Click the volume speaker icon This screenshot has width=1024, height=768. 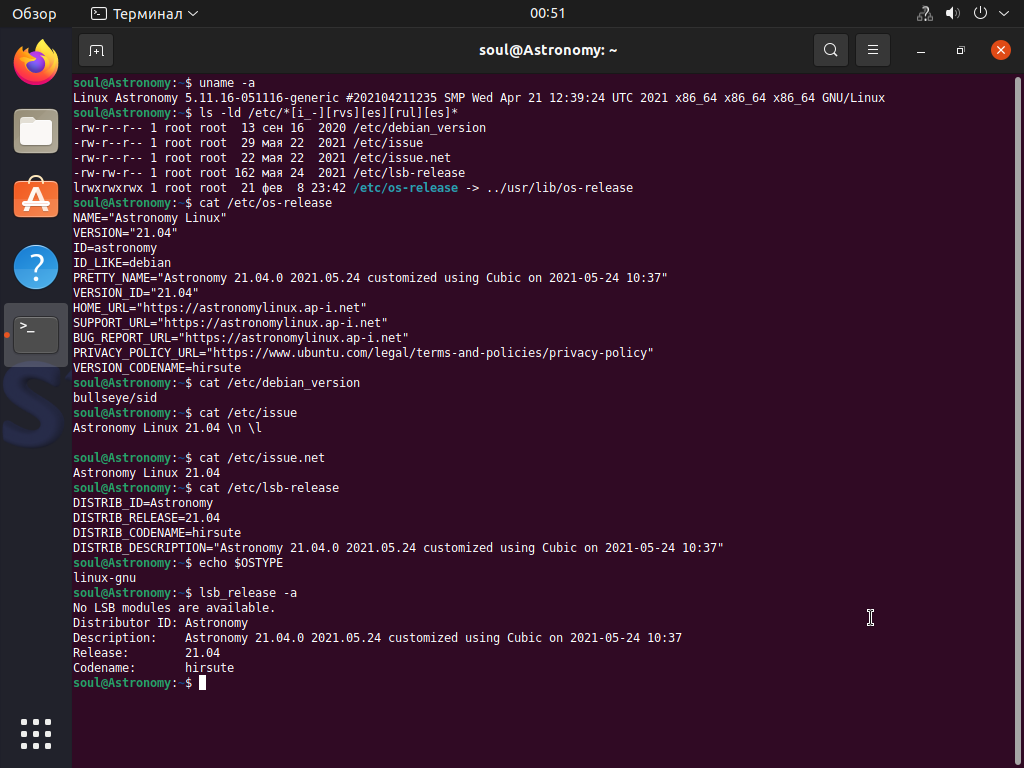pyautogui.click(x=953, y=14)
